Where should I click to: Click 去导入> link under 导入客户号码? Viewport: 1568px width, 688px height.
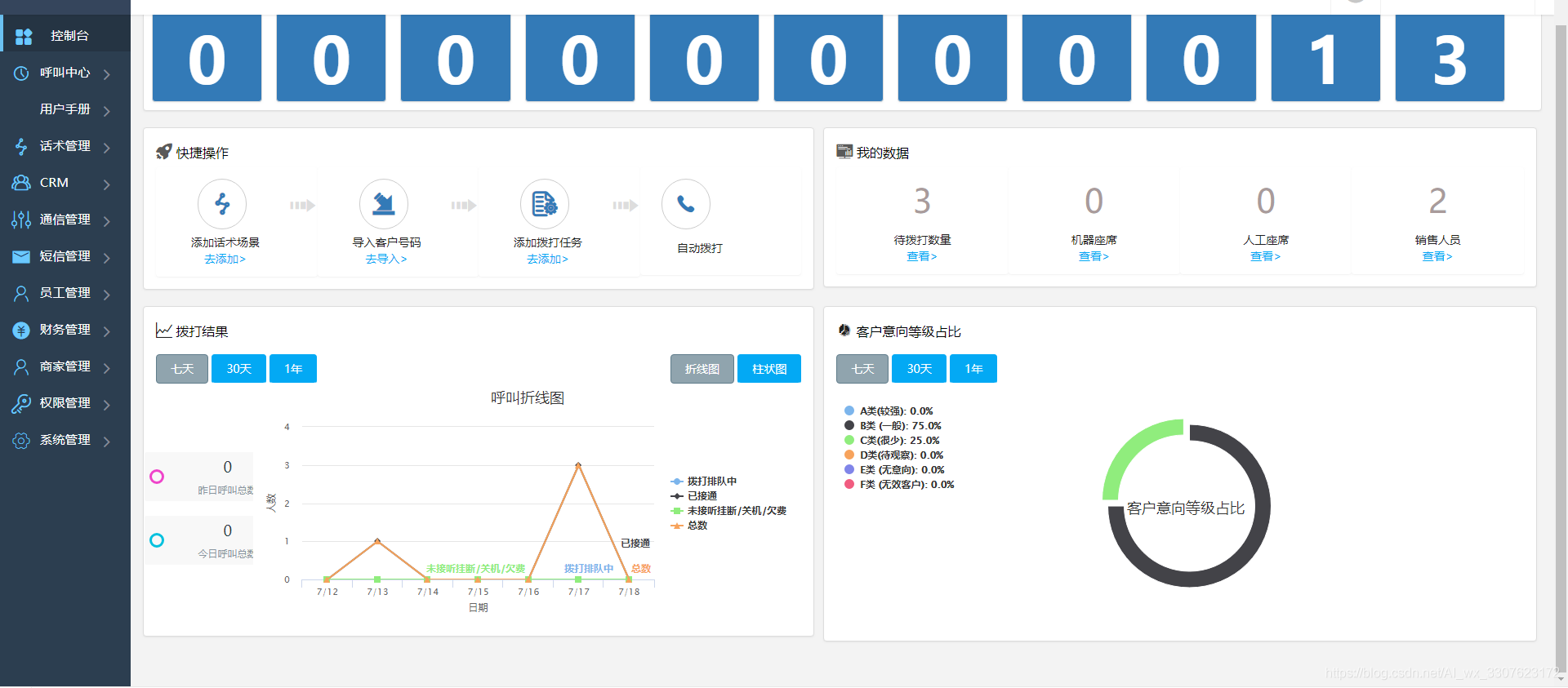coord(385,260)
